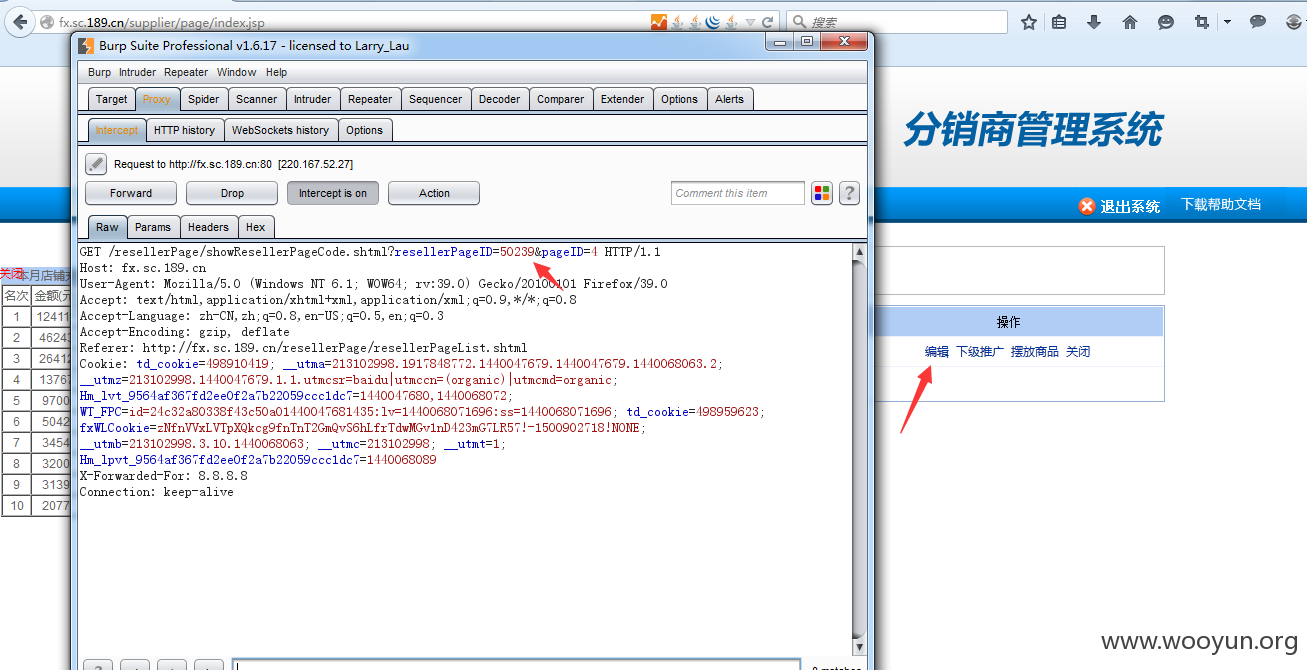Toggle the 'Intercept is on' button
1307x670 pixels.
[333, 193]
